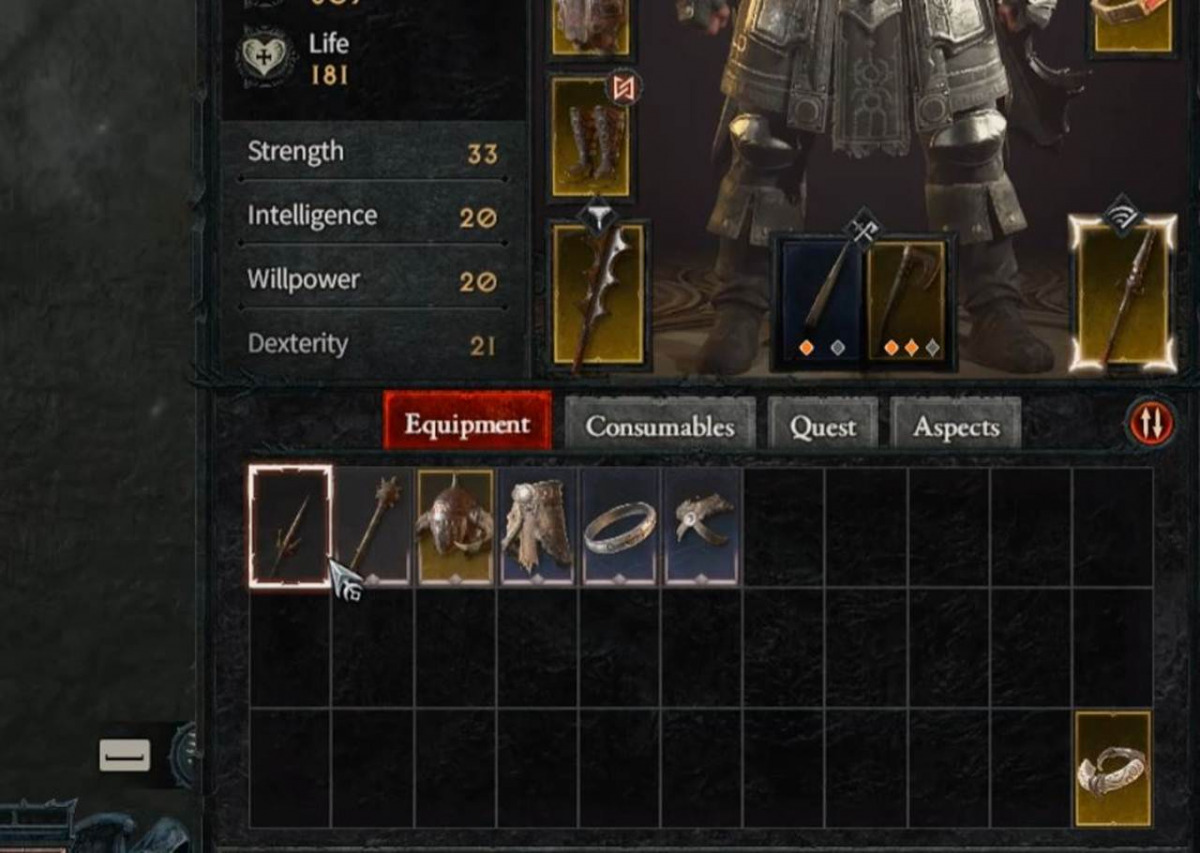Select the fur chest armor item
Viewport: 1200px width, 853px height.
538,526
